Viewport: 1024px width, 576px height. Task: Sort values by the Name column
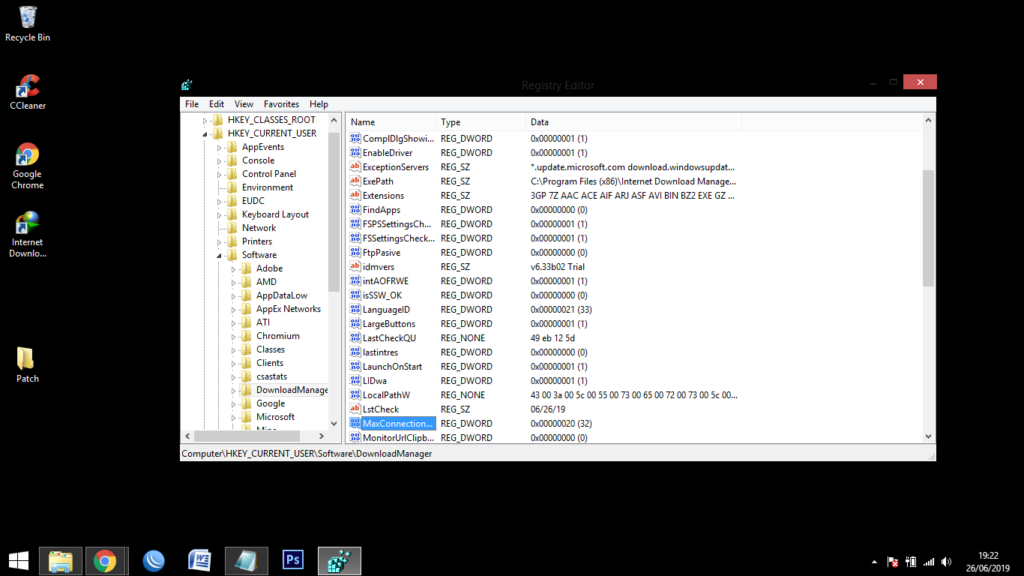391,122
